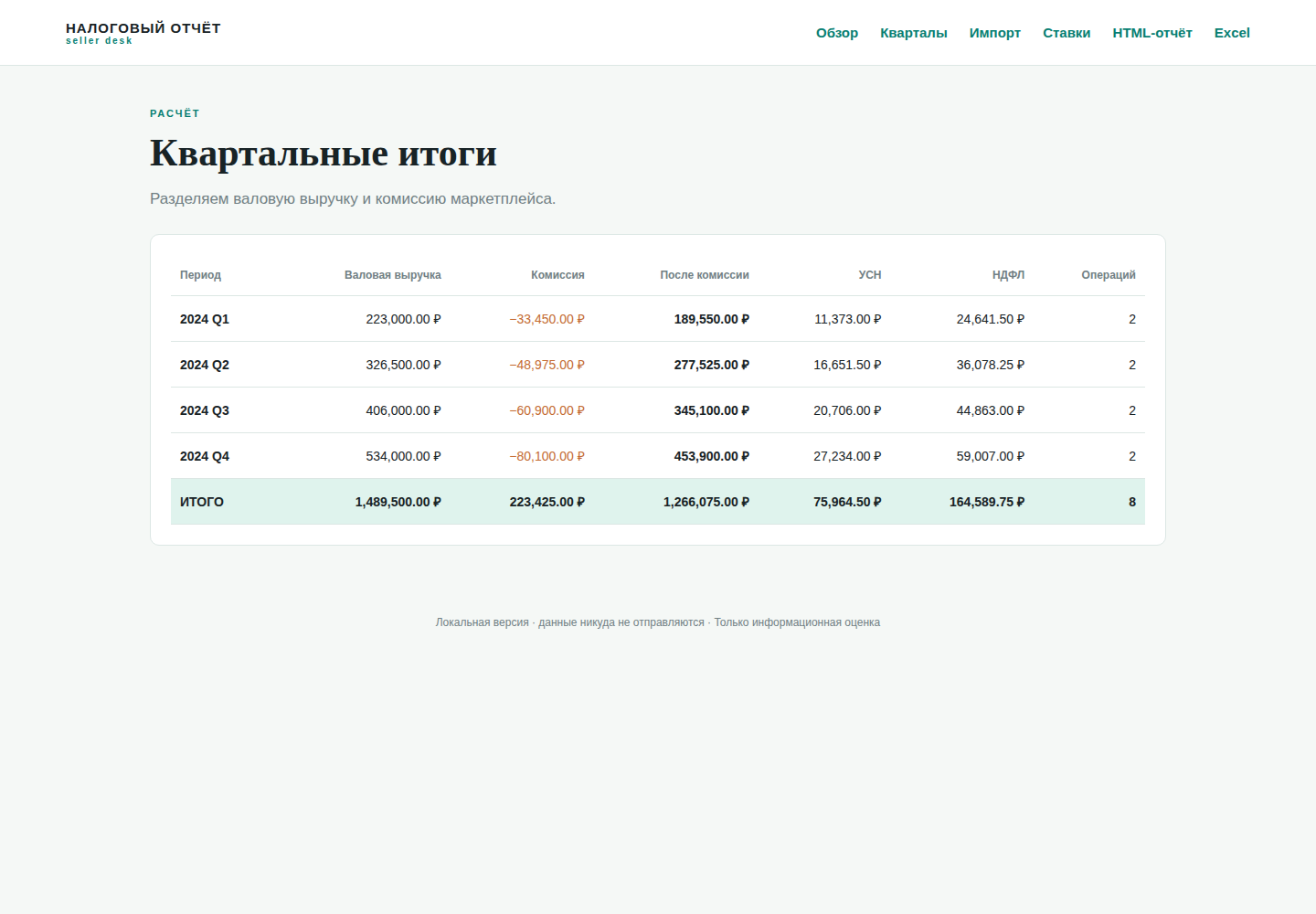
Task: Click gross revenue 326,500.00 ₽
Action: (x=403, y=365)
